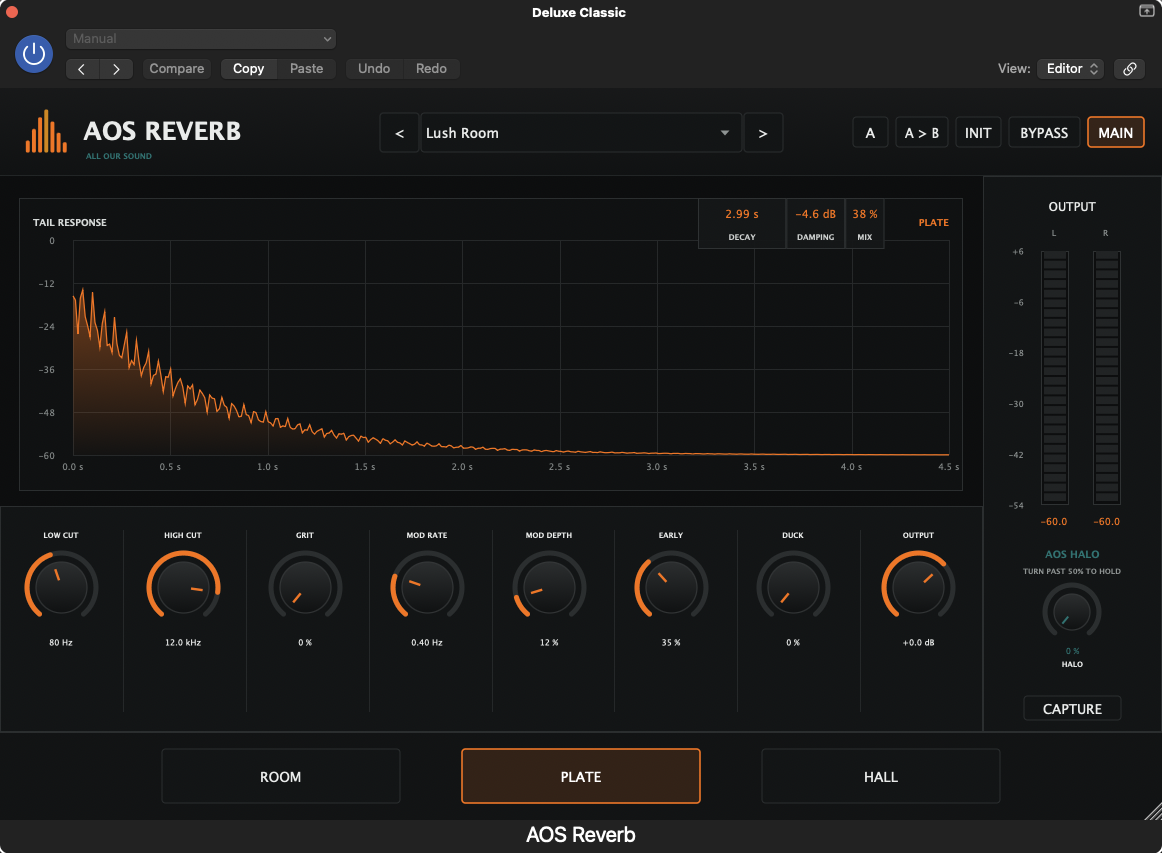
Task: Go to next setting with right chevron
Action: [116, 69]
